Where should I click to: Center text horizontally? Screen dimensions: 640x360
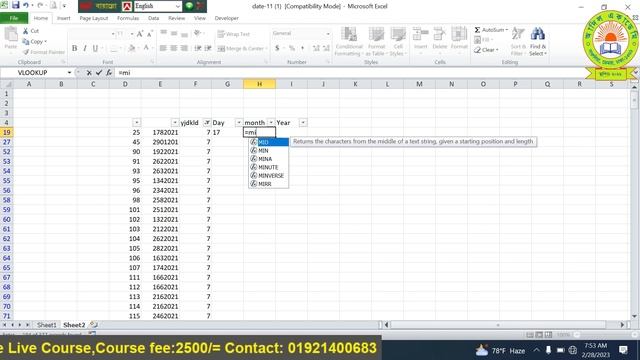173,48
